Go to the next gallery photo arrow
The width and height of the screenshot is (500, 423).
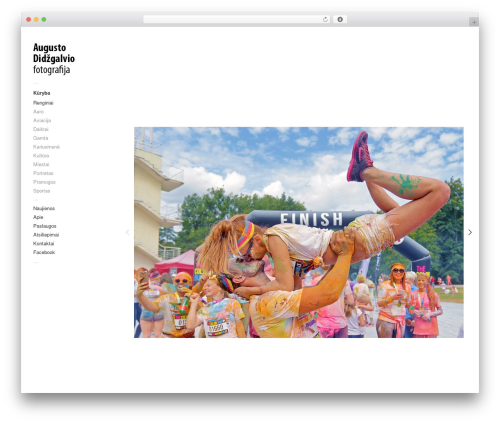click(x=470, y=232)
